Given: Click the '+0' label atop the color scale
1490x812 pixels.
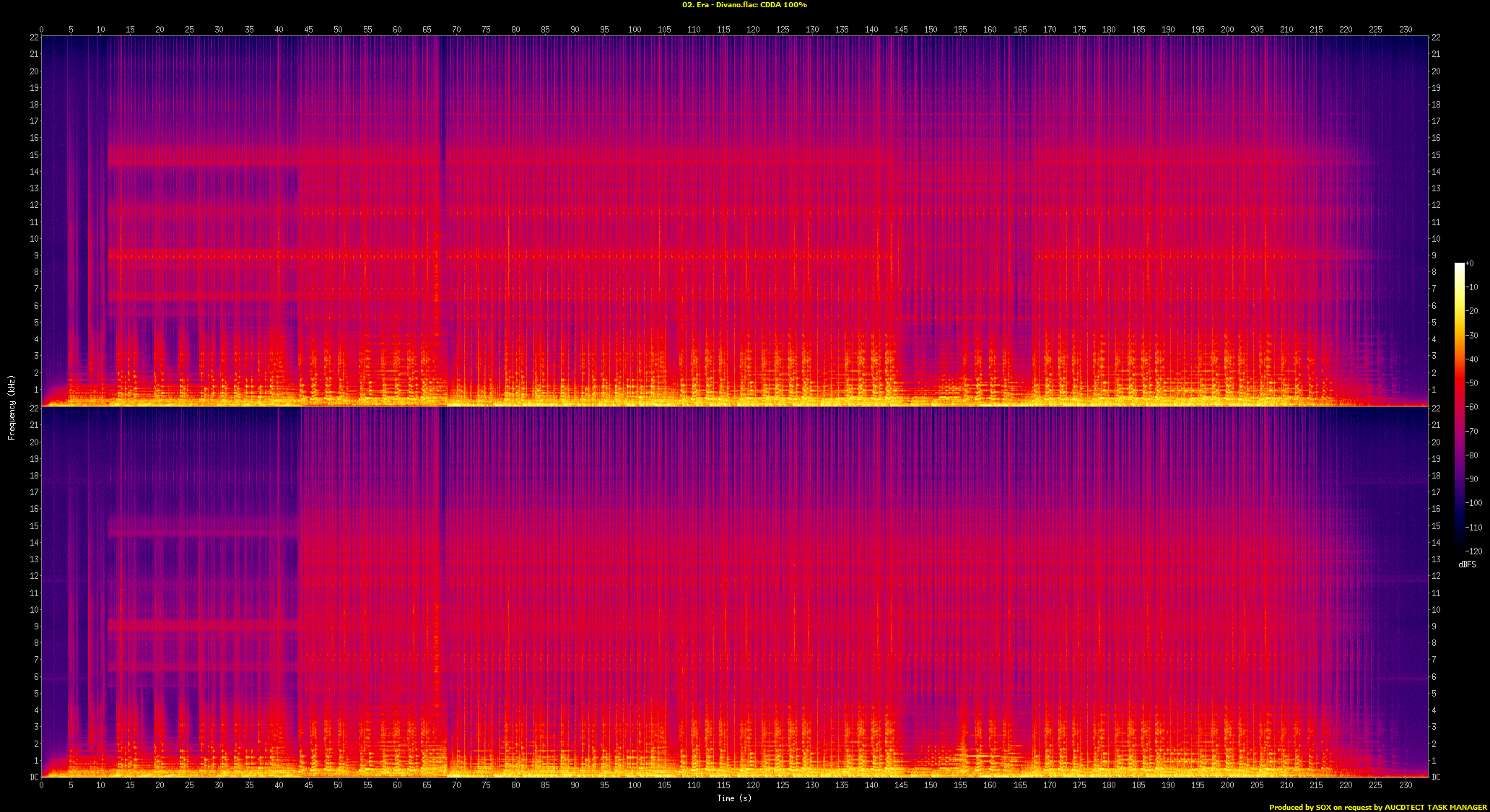Looking at the screenshot, I should point(1470,263).
